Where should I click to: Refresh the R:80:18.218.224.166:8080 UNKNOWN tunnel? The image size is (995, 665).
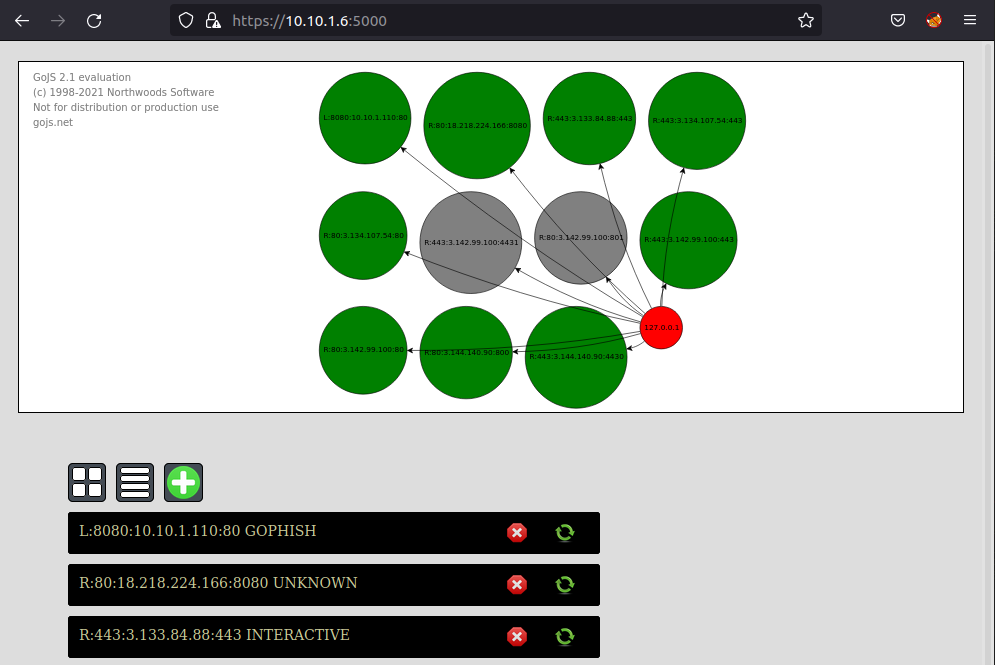click(565, 584)
